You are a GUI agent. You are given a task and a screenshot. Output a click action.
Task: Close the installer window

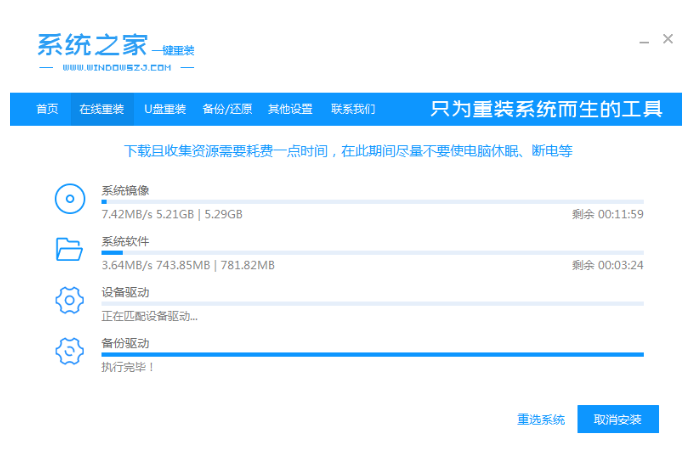point(668,39)
